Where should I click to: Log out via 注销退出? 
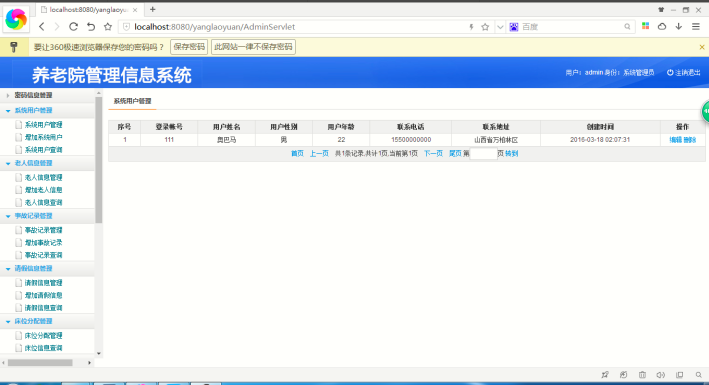point(688,72)
